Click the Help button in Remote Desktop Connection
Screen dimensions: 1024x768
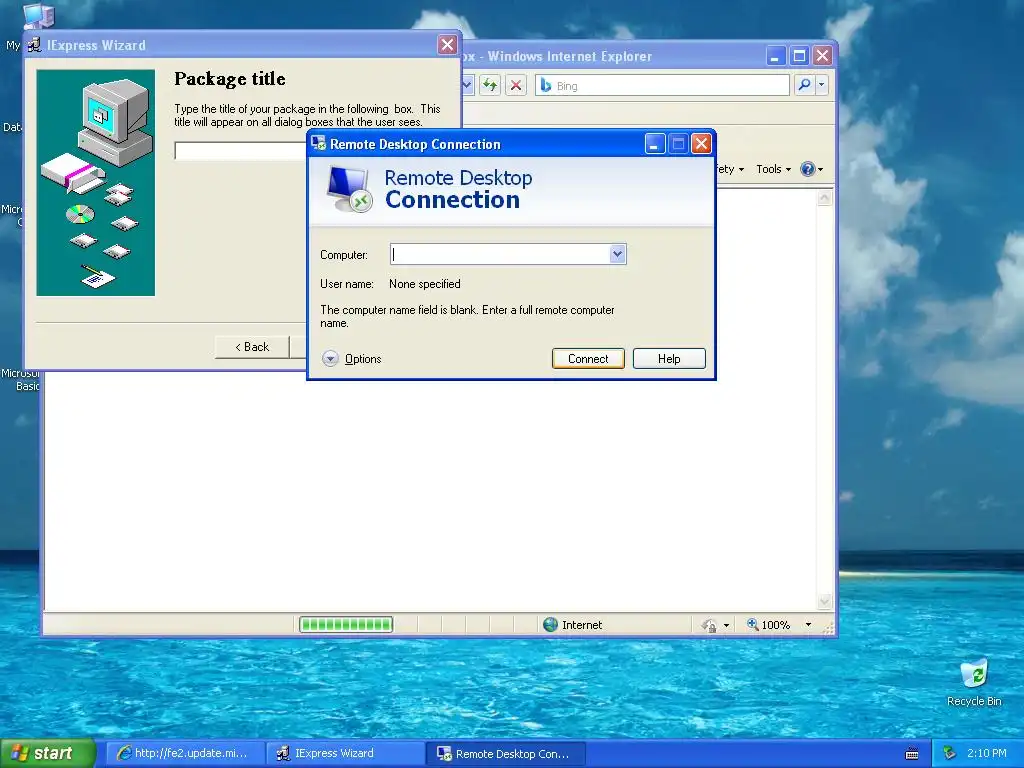(x=669, y=359)
